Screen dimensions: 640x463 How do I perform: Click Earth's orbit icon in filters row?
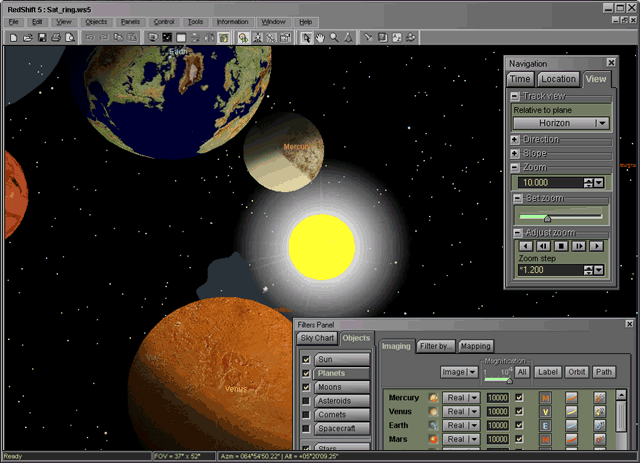click(570, 425)
